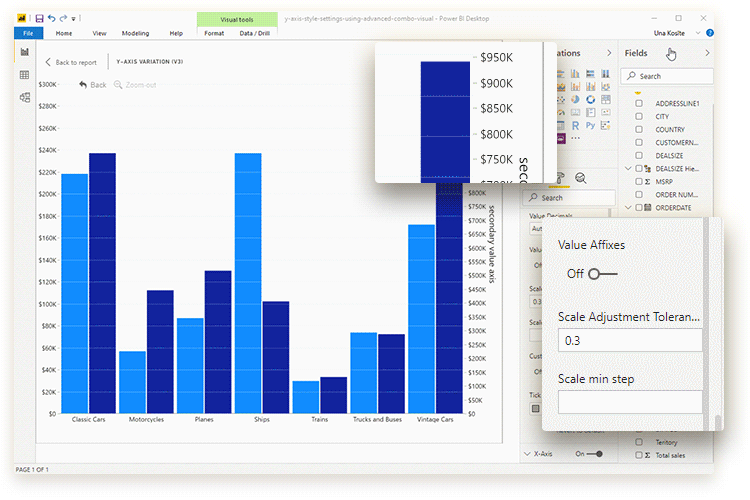
Task: Toggle the Value Affixes switch on
Action: point(603,274)
